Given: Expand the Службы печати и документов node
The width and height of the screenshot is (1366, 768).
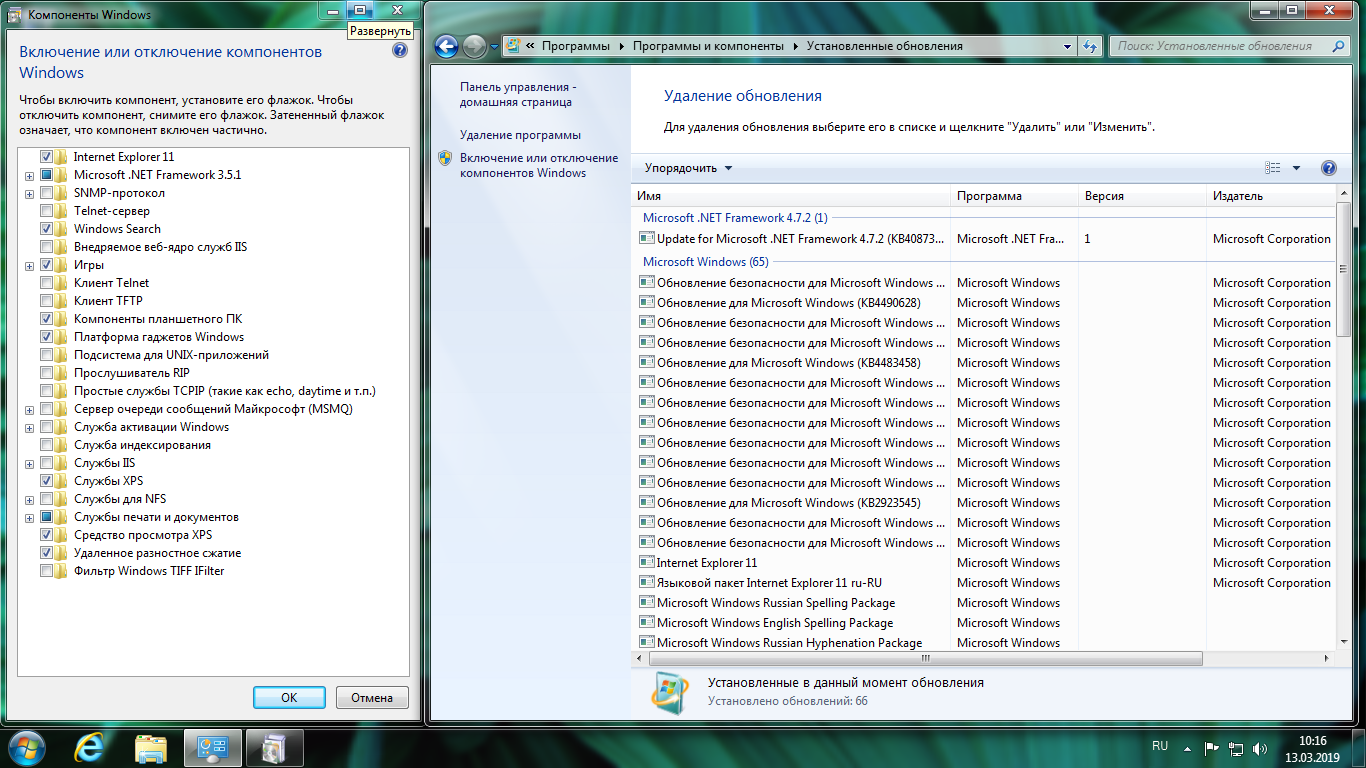Looking at the screenshot, I should pyautogui.click(x=30, y=518).
